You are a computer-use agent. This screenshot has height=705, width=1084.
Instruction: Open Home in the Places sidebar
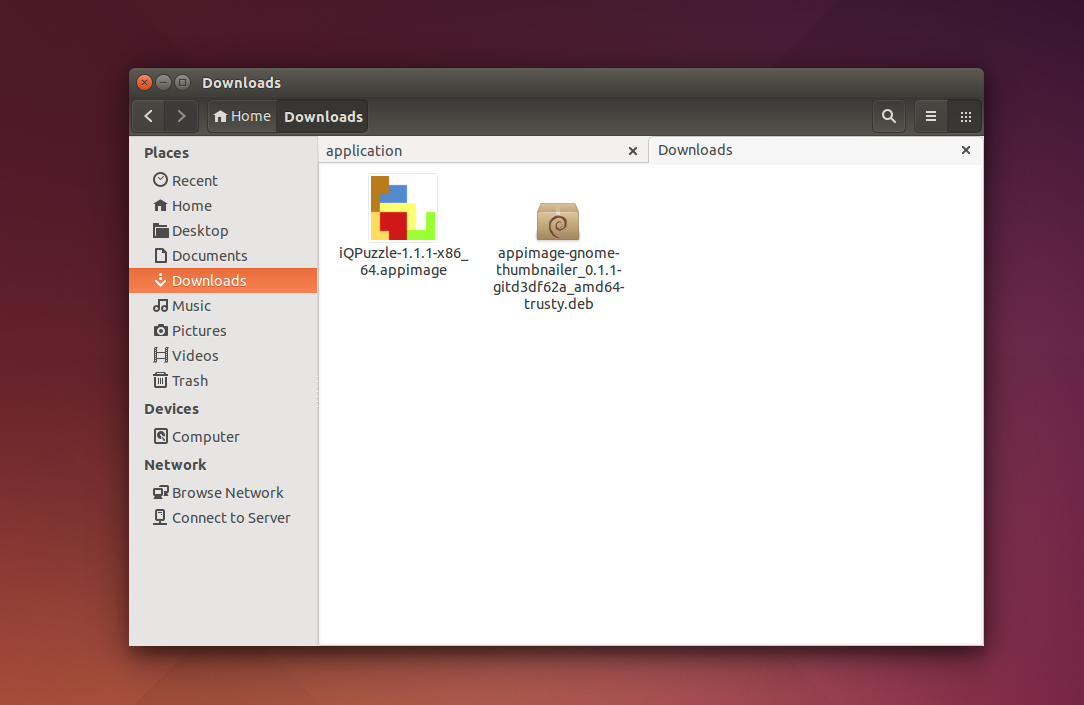click(x=223, y=206)
